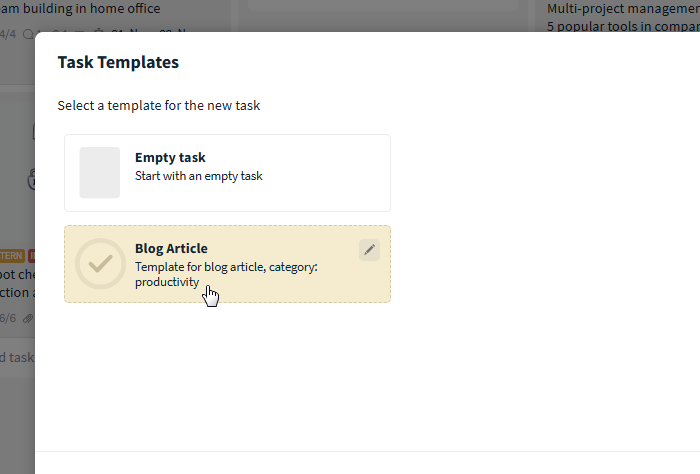700x474 pixels.
Task: Click the 4/4 checklist counter
Action: 8,34
